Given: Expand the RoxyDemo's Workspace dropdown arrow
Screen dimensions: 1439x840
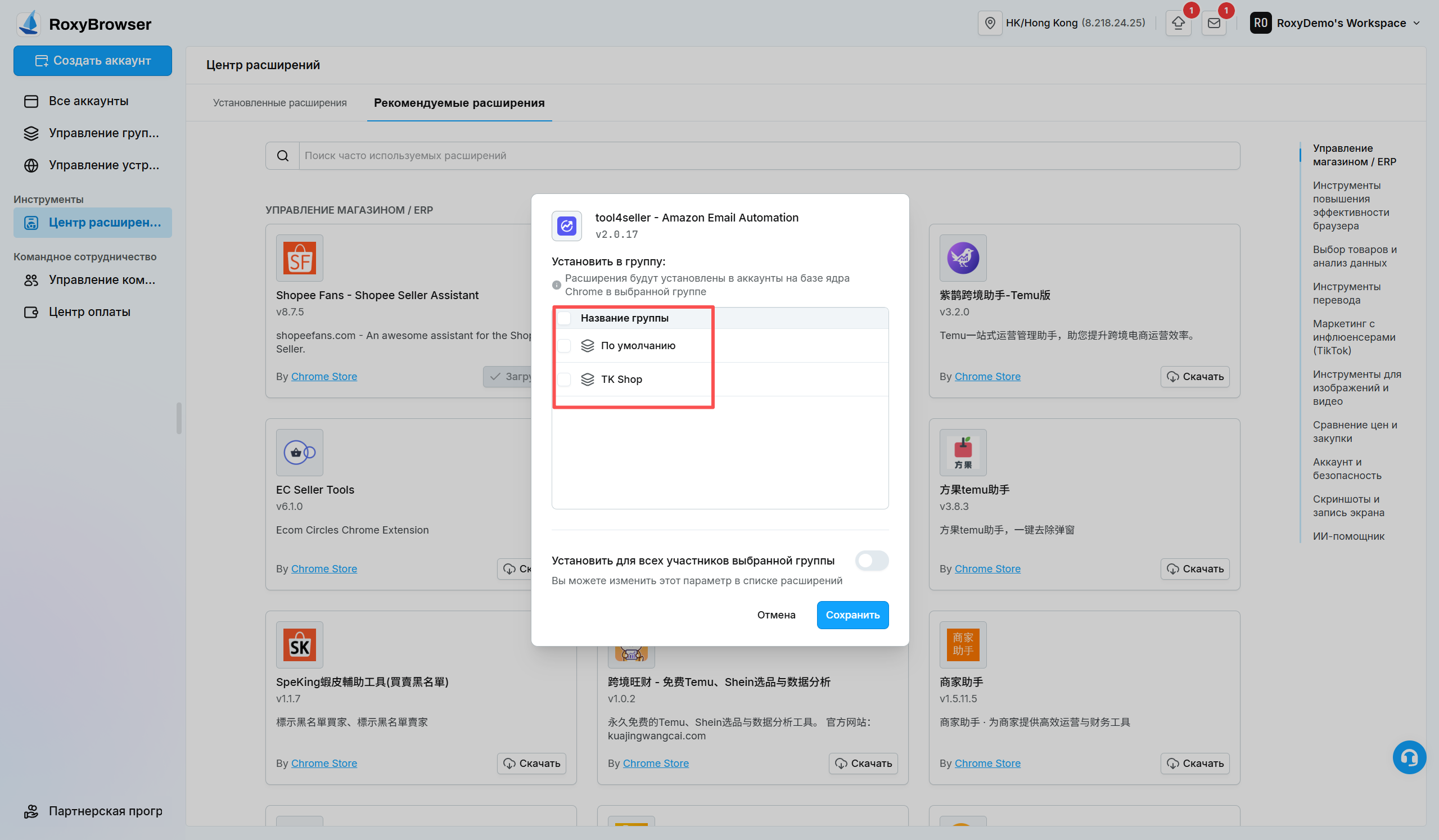Looking at the screenshot, I should [x=1416, y=24].
